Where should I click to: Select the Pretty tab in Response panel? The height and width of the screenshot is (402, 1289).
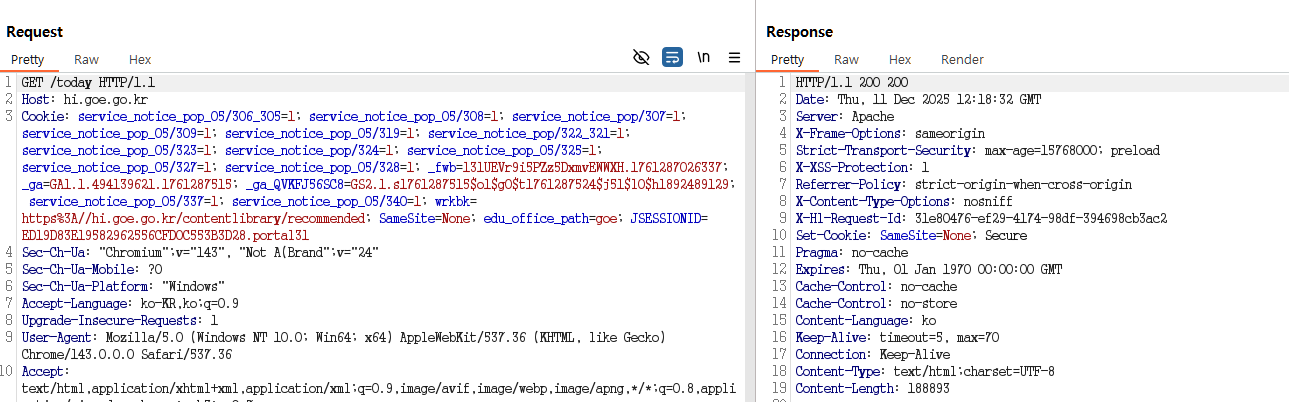click(787, 60)
